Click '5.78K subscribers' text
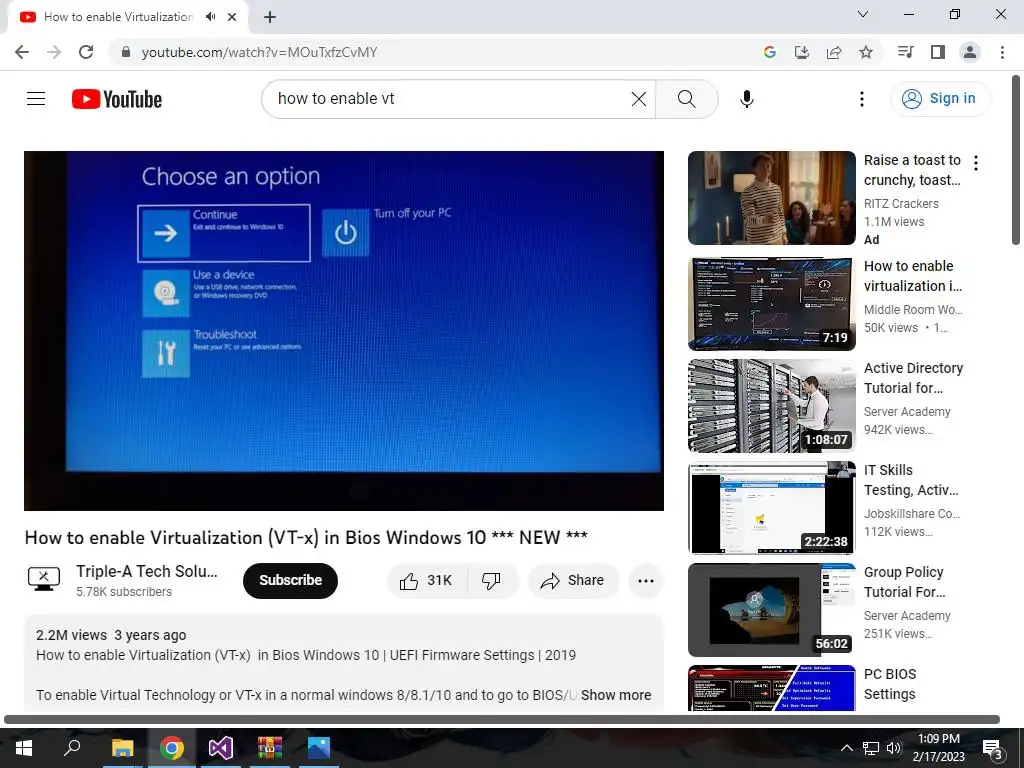This screenshot has width=1024, height=768. (124, 592)
